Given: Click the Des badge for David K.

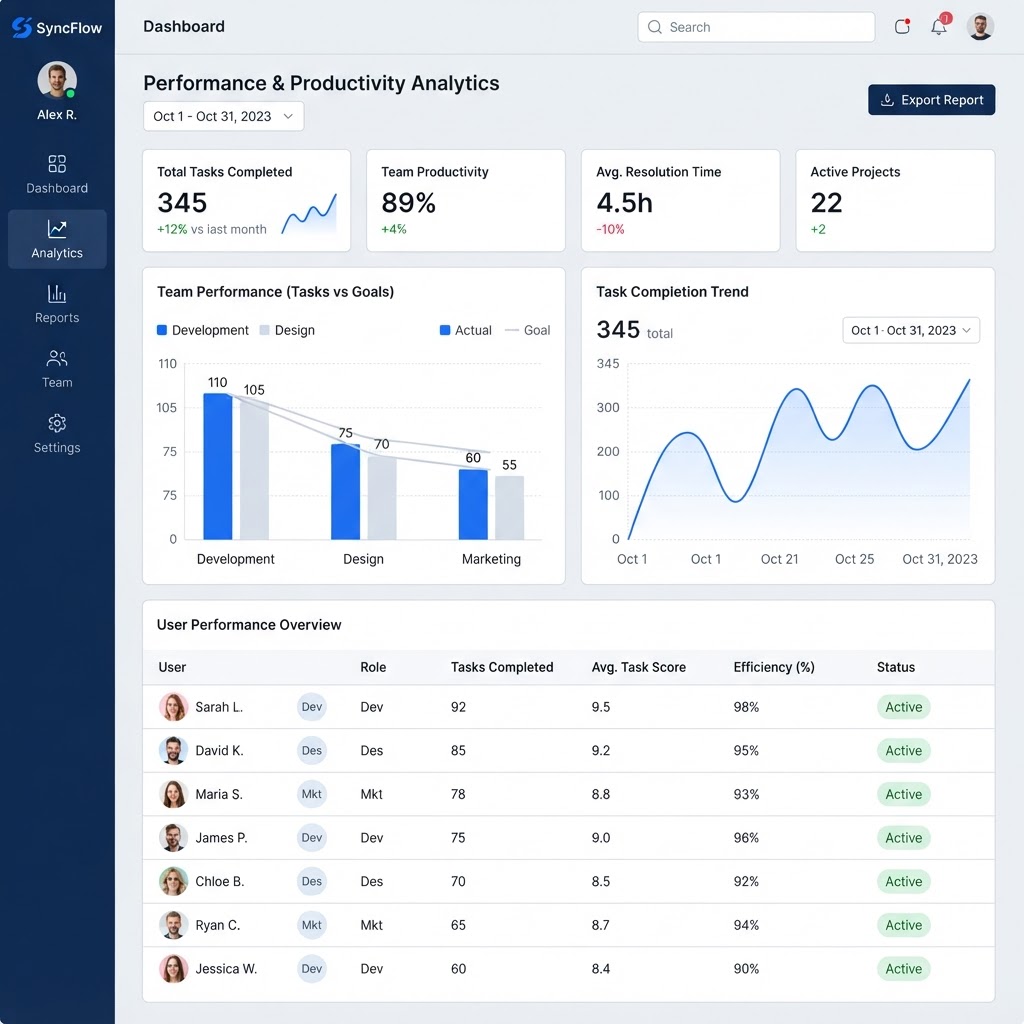Looking at the screenshot, I should tap(312, 750).
